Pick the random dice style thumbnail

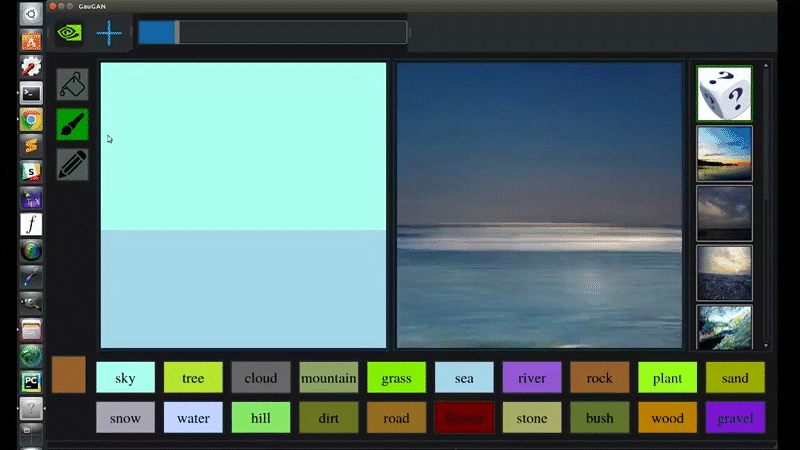coord(724,93)
